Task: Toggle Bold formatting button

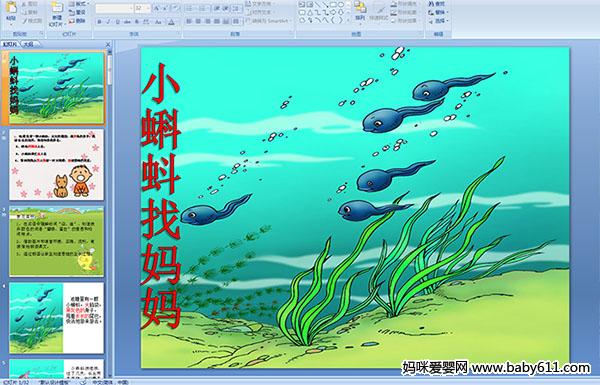Action: point(99,22)
